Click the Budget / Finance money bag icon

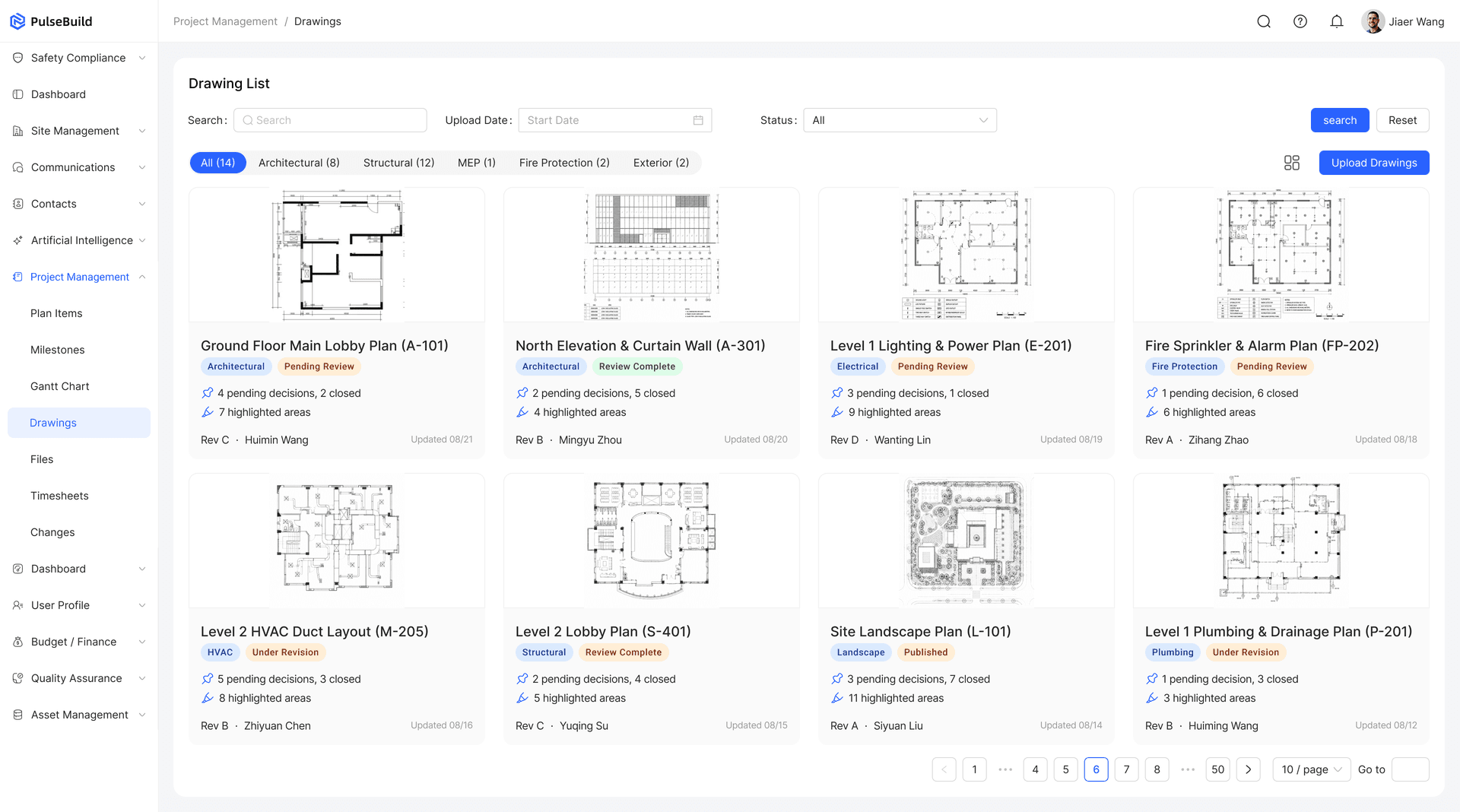17,642
